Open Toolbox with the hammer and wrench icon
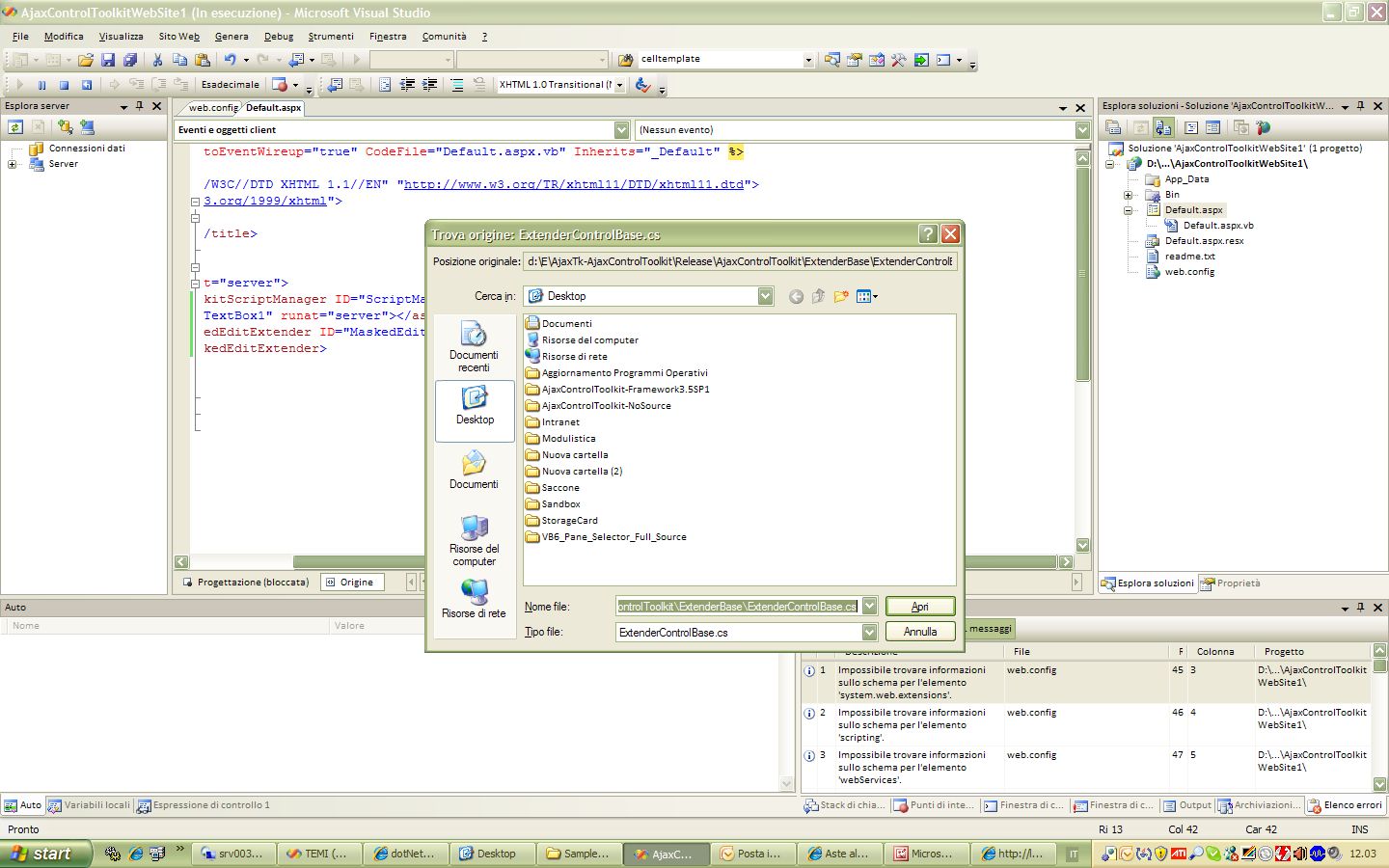The image size is (1389, 868). coord(899,60)
